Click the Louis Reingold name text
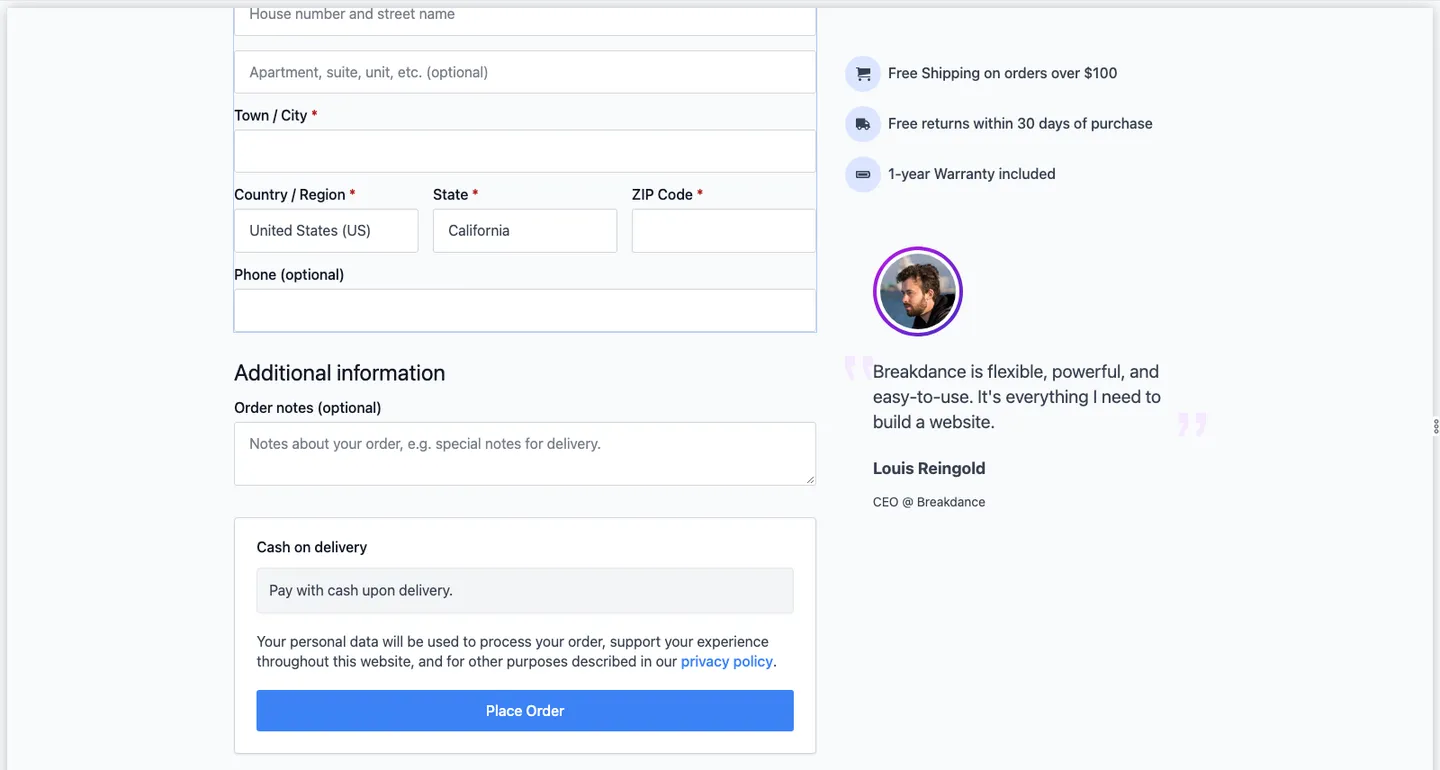Image resolution: width=1440 pixels, height=770 pixels. pyautogui.click(x=929, y=468)
